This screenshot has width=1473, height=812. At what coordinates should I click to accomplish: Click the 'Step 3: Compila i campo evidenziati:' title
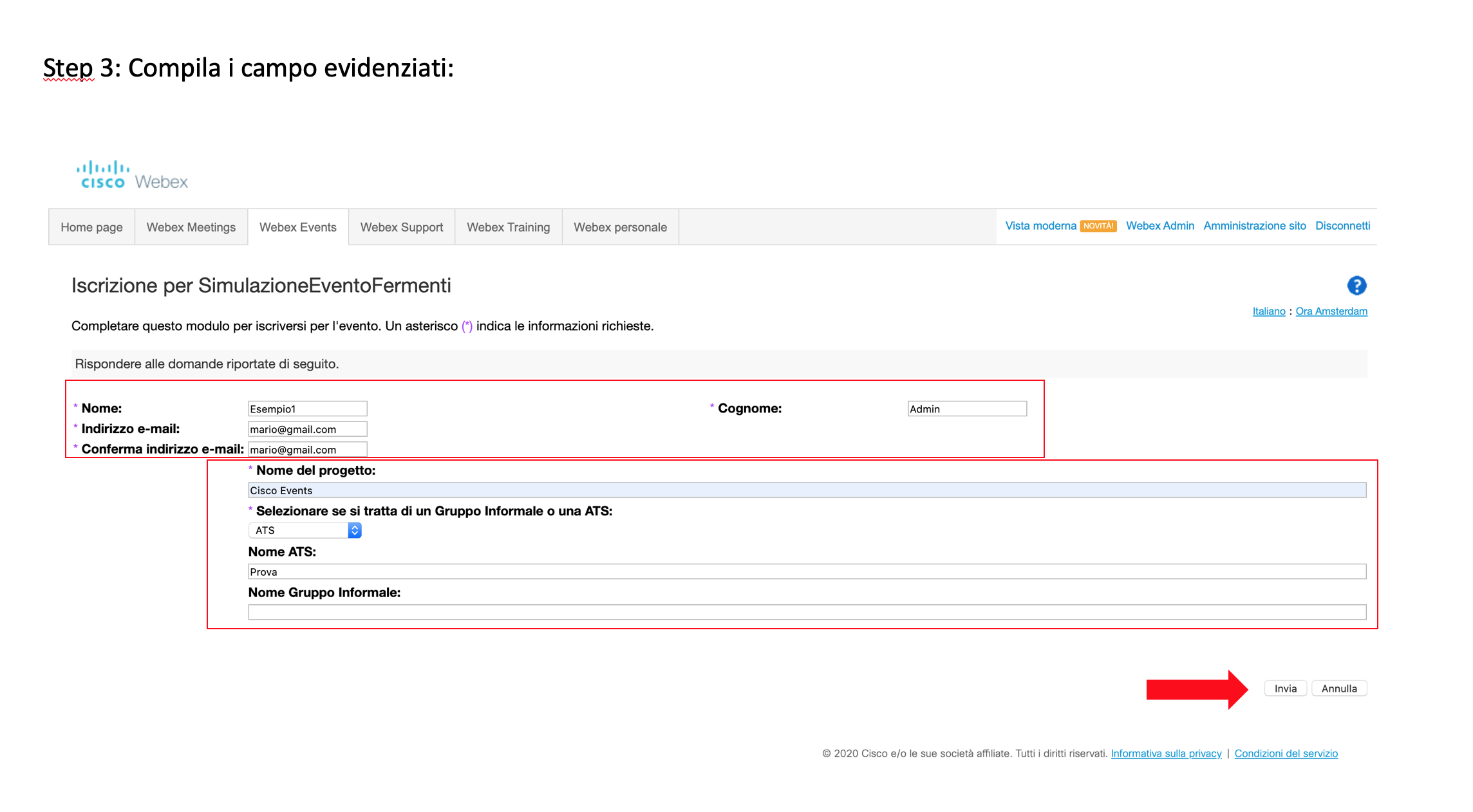(249, 68)
